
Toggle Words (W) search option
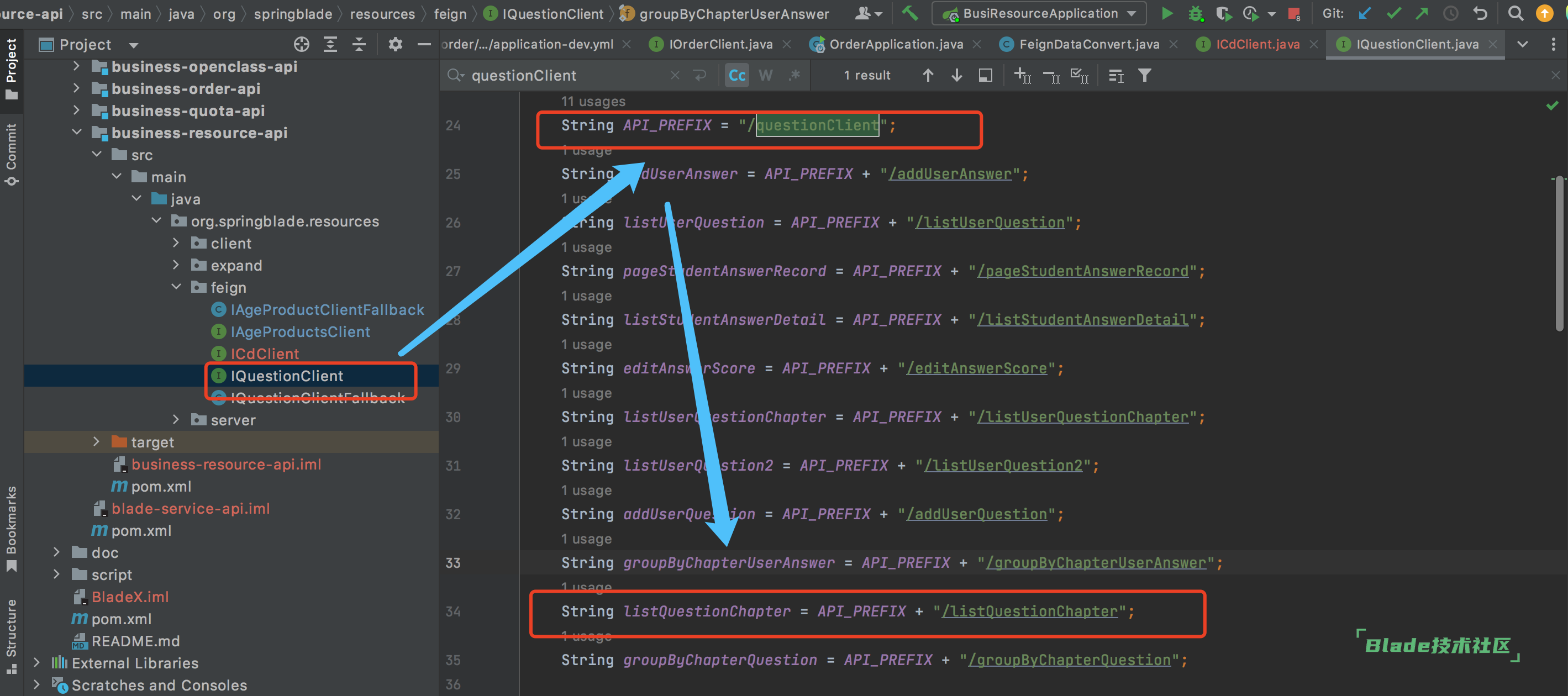click(765, 76)
